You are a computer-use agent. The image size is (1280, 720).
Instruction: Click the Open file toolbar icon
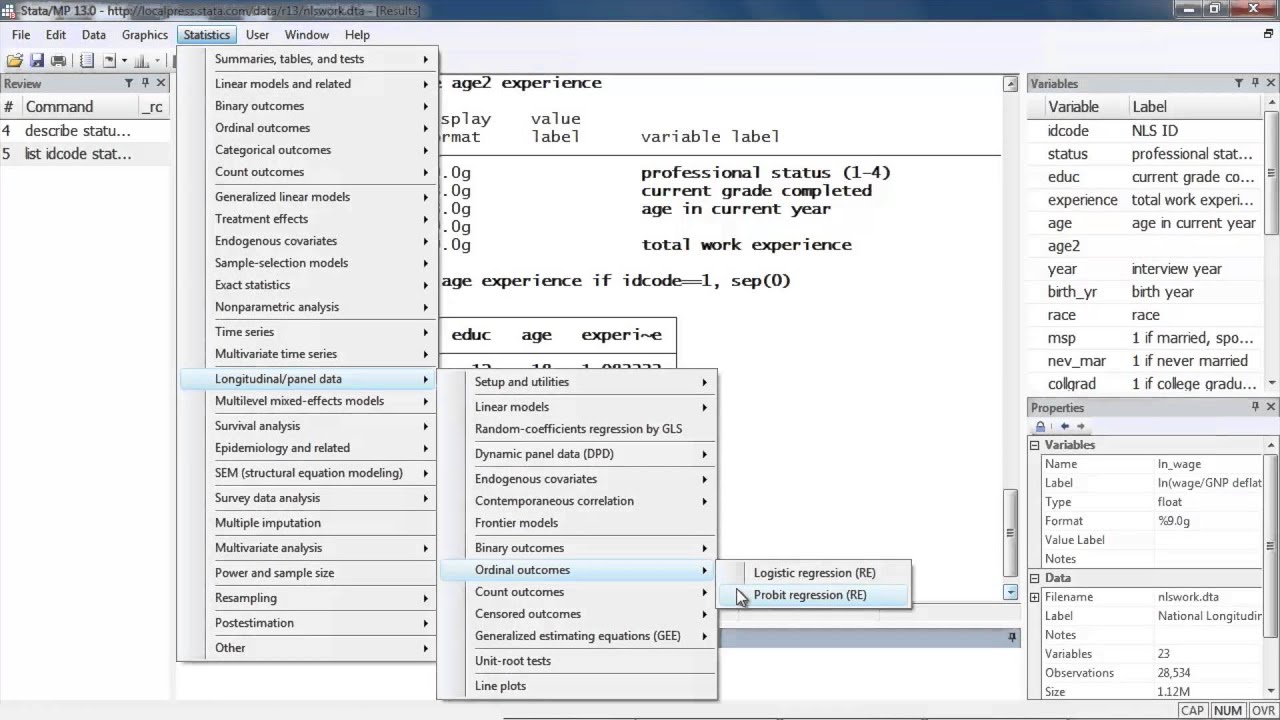click(14, 61)
